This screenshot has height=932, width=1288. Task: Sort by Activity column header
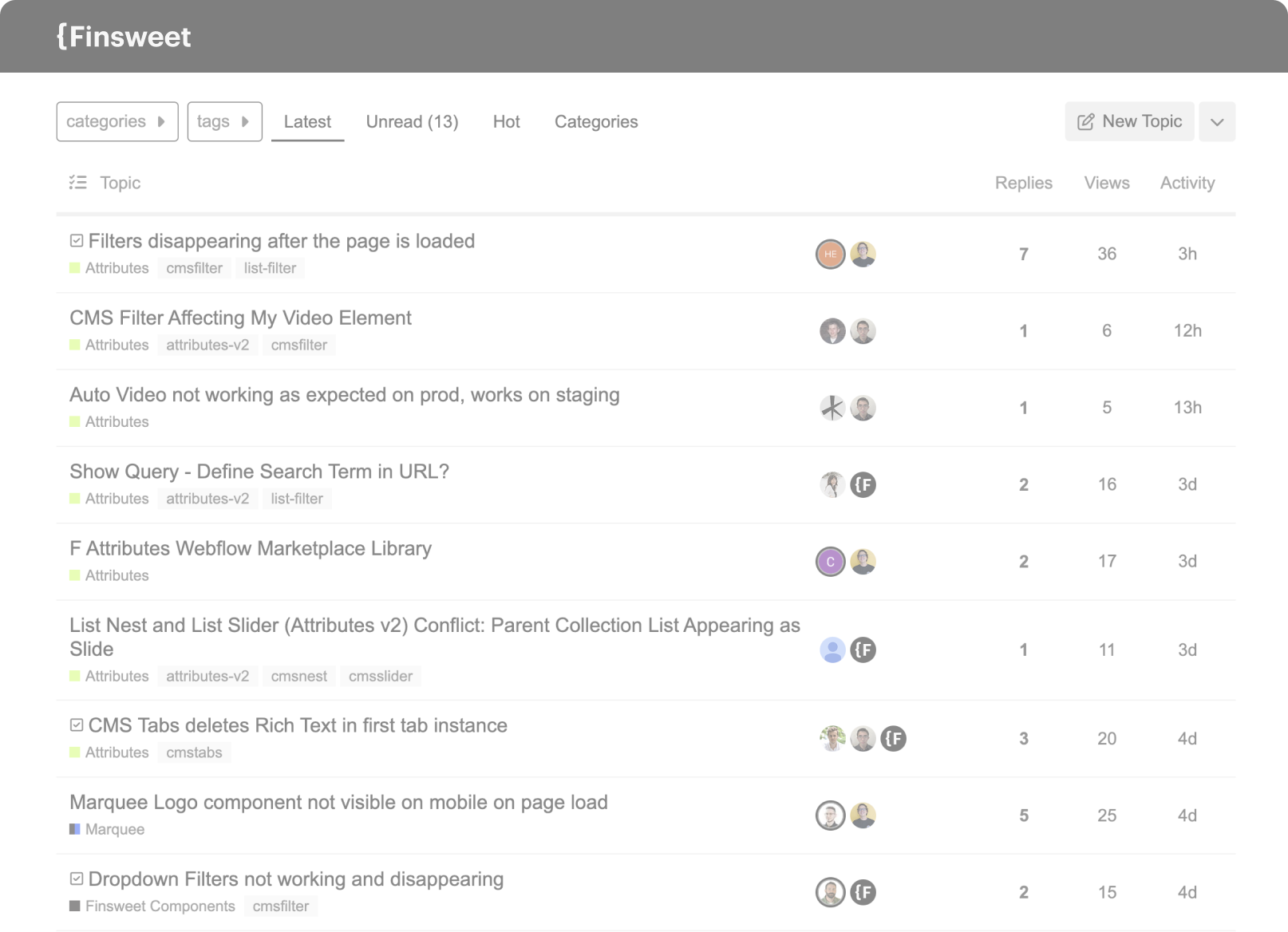1187,183
